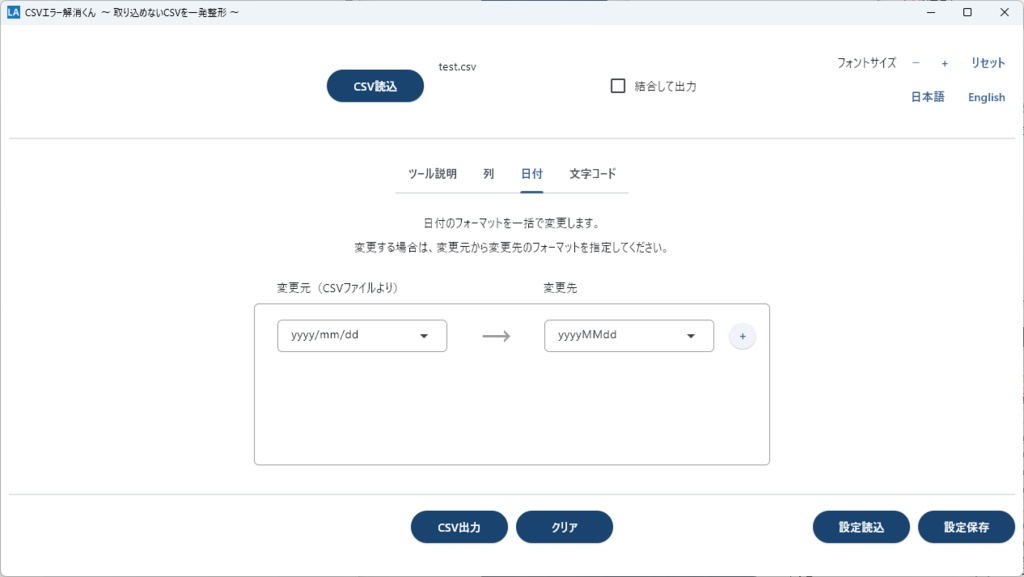Click the 変更元（CSVファイルより）label

(x=338, y=288)
